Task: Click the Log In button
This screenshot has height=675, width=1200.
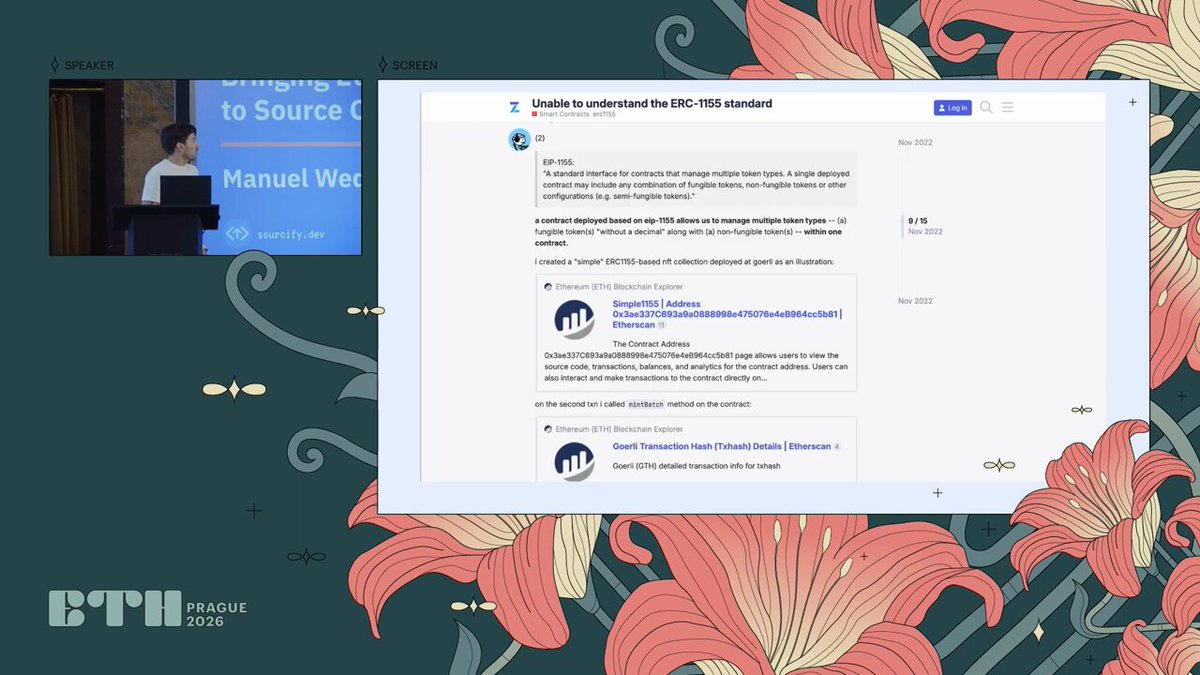Action: click(x=952, y=108)
